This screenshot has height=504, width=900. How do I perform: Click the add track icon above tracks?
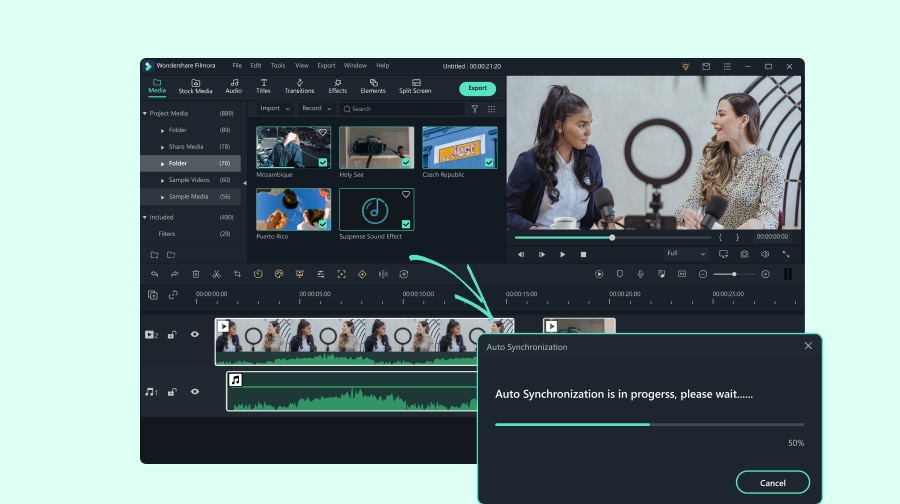[x=153, y=295]
